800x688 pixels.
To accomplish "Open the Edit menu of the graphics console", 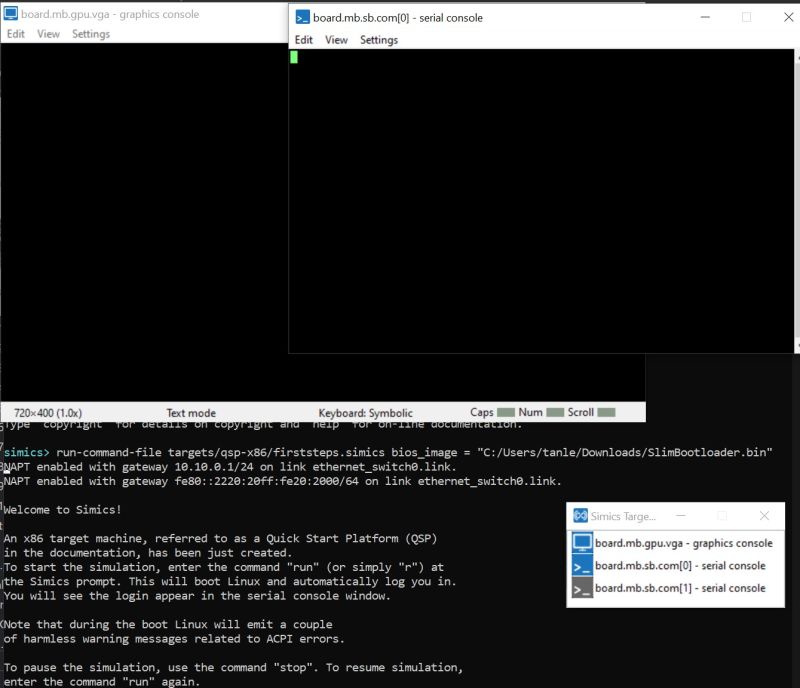I will 15,33.
